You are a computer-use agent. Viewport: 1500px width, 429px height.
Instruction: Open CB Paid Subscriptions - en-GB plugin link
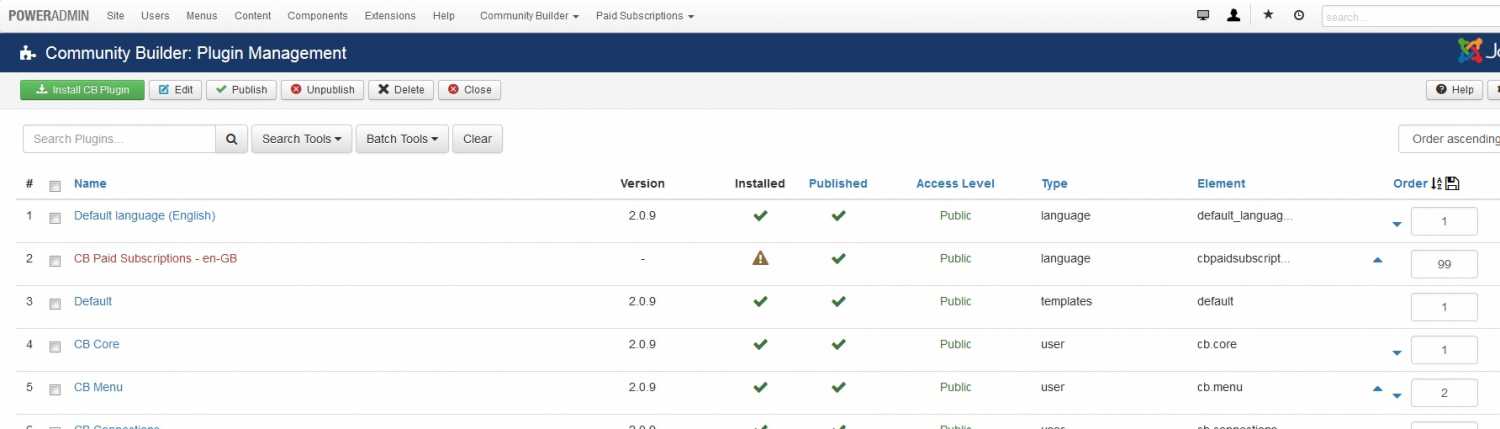155,258
